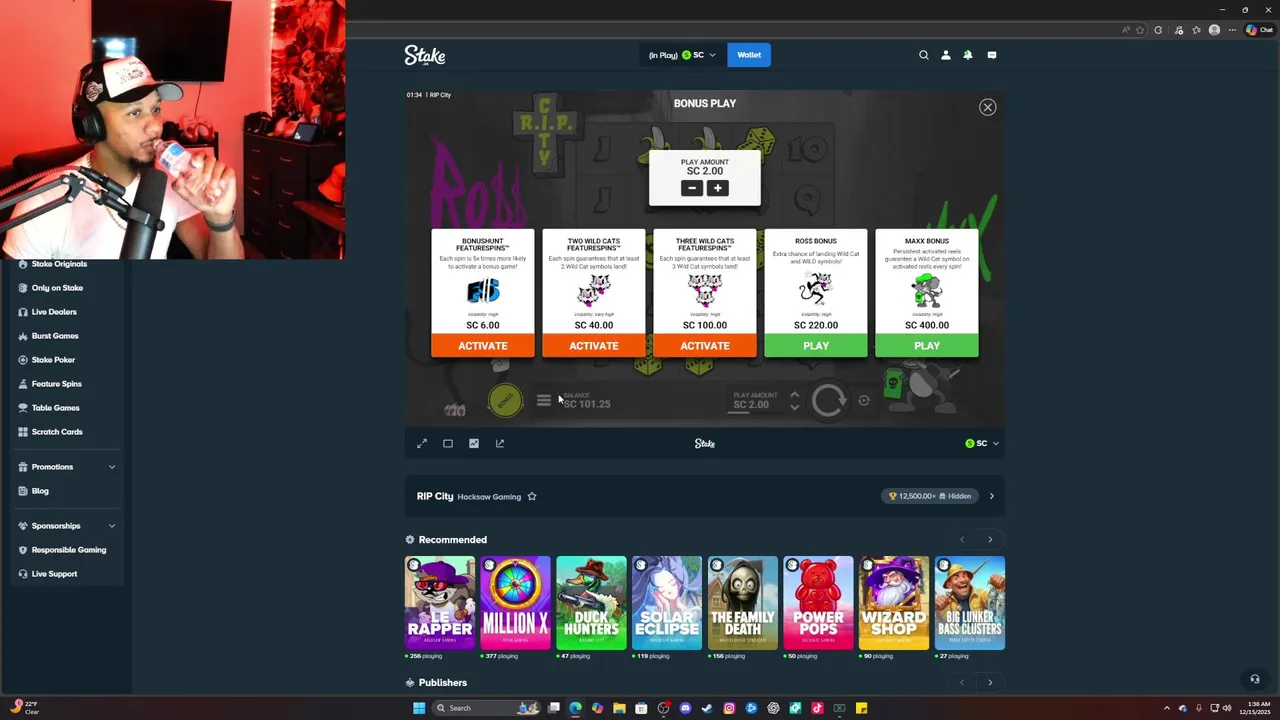Go to previous Recommended games page

[x=962, y=540]
